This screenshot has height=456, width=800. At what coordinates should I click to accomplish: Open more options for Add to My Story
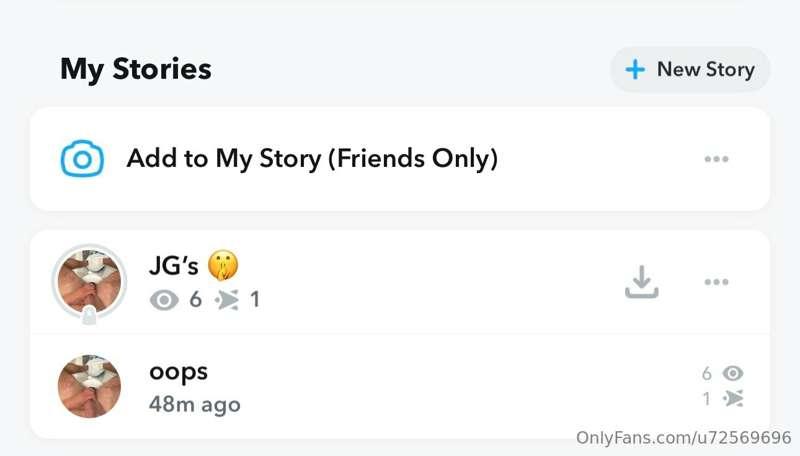[x=716, y=159]
